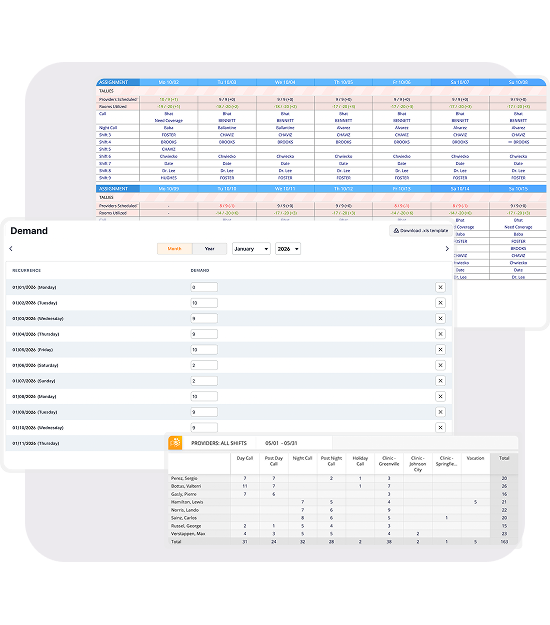Open the 2026 year dropdown

288,249
